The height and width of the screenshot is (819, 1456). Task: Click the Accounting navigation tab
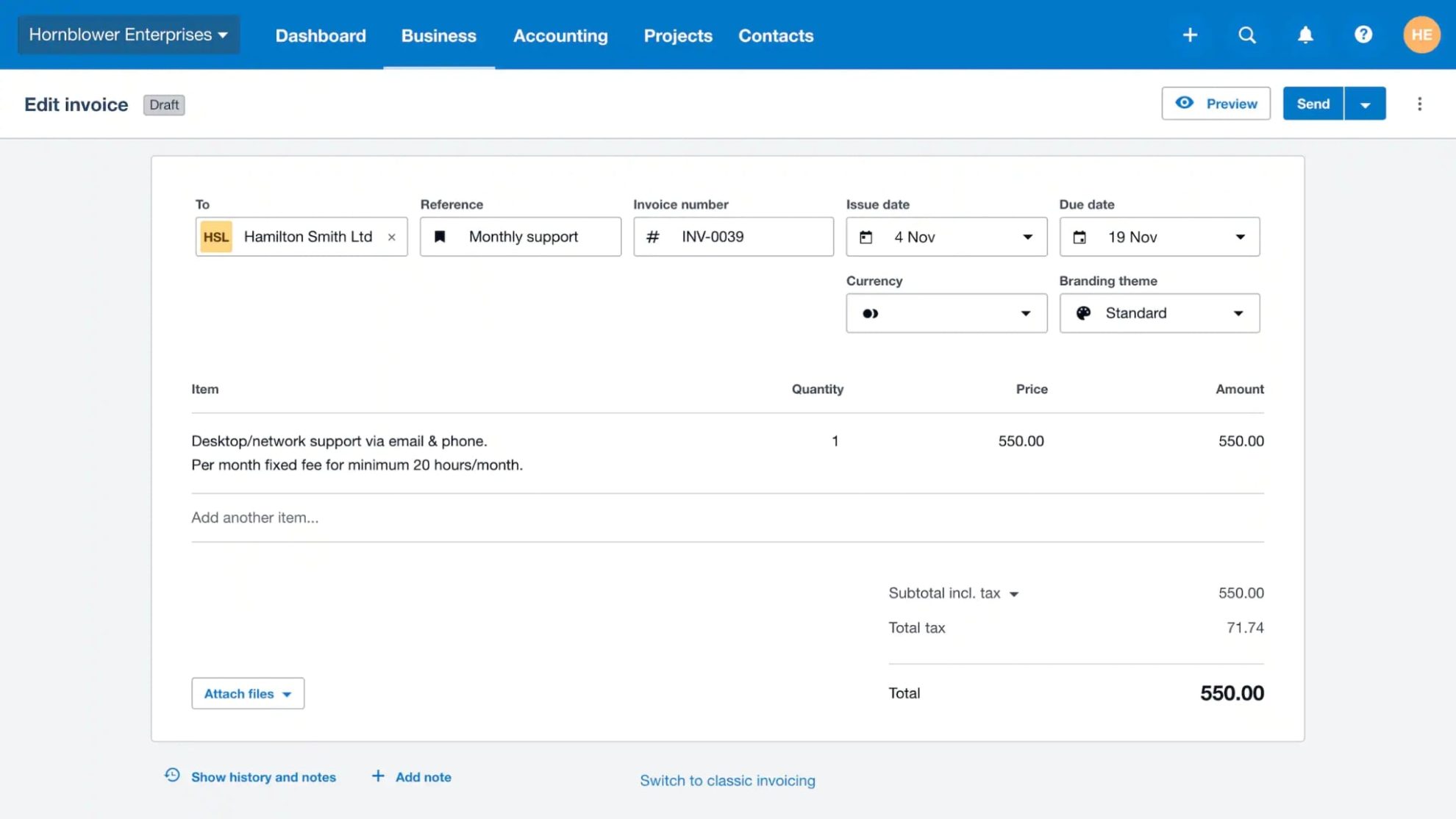[x=559, y=35]
